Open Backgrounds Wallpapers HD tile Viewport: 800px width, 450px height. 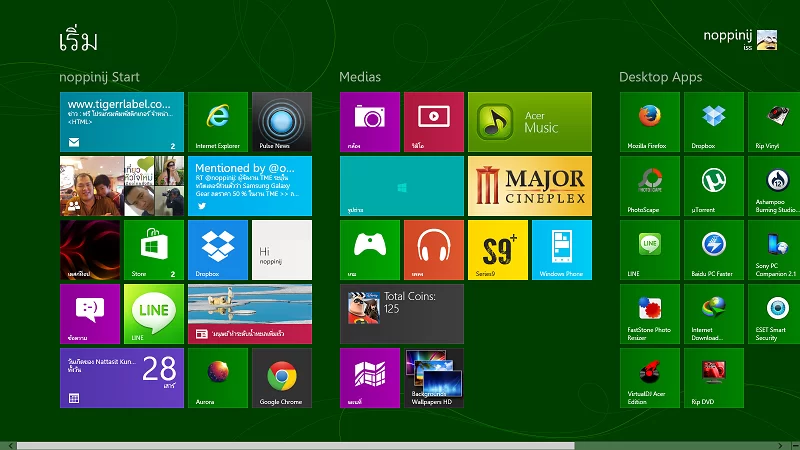coord(434,378)
